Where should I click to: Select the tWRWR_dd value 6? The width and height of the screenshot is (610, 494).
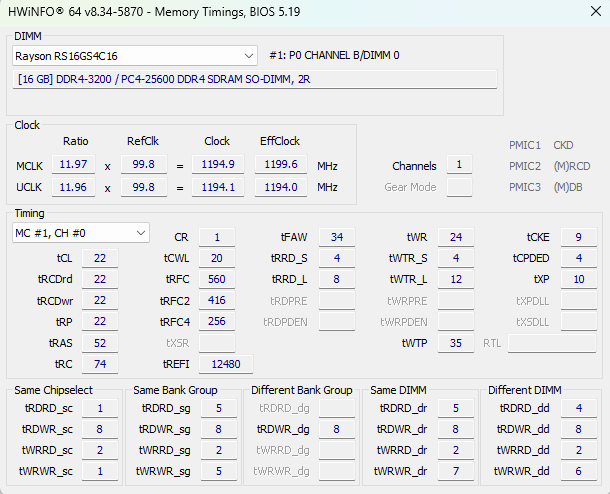click(579, 471)
